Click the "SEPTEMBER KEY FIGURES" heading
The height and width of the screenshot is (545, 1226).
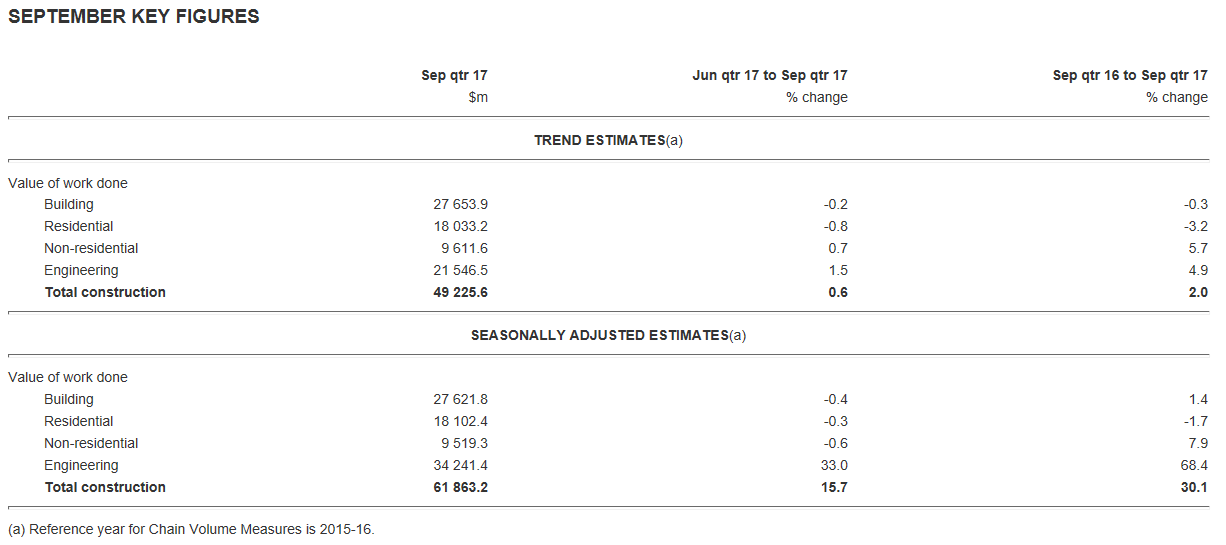(134, 17)
